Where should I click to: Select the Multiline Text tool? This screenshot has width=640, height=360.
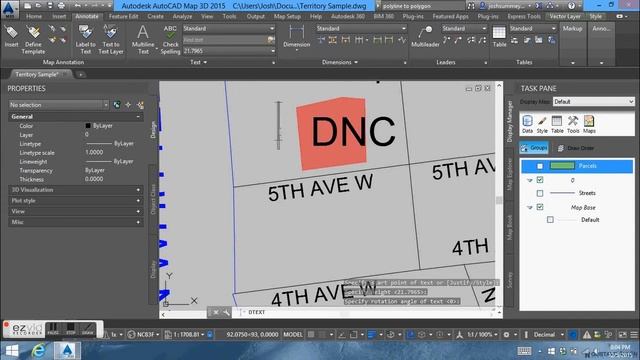pyautogui.click(x=143, y=40)
